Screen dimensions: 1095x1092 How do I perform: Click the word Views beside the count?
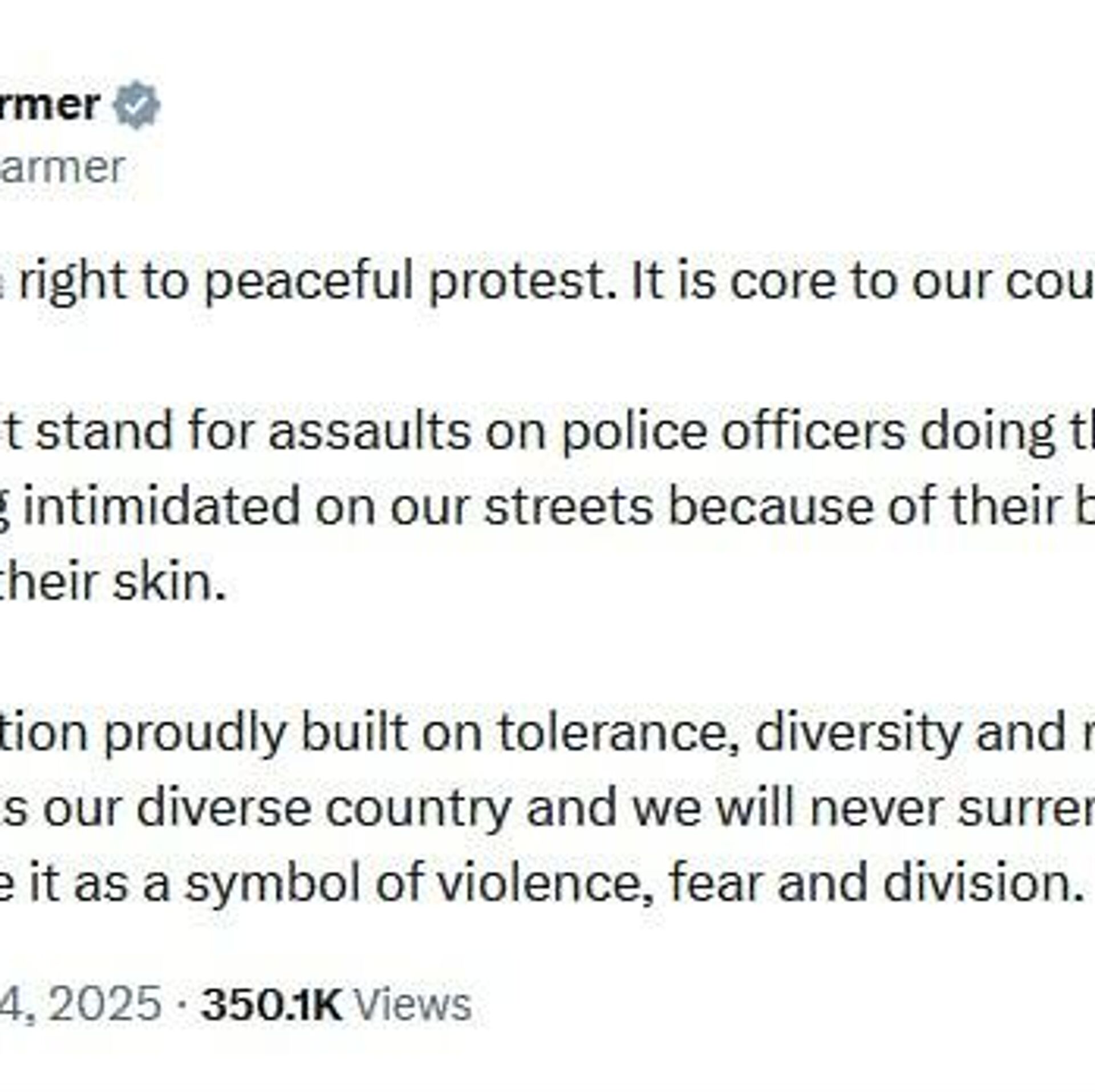pos(413,1004)
